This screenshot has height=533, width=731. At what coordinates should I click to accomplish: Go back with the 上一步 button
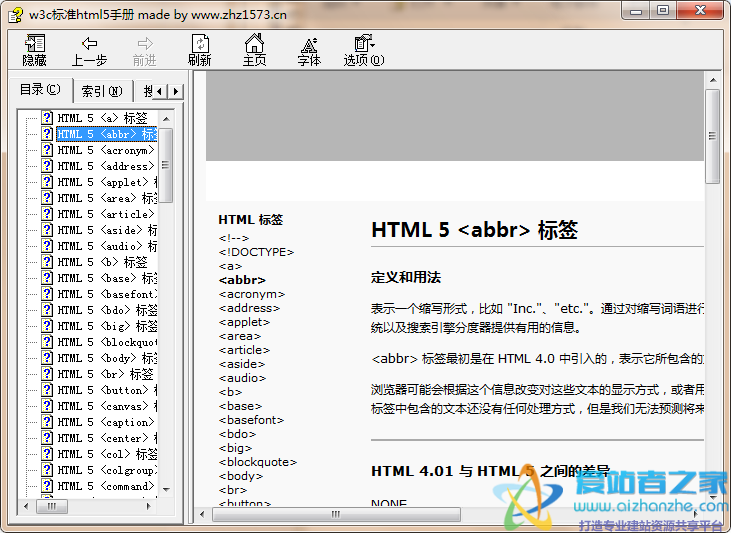[89, 49]
